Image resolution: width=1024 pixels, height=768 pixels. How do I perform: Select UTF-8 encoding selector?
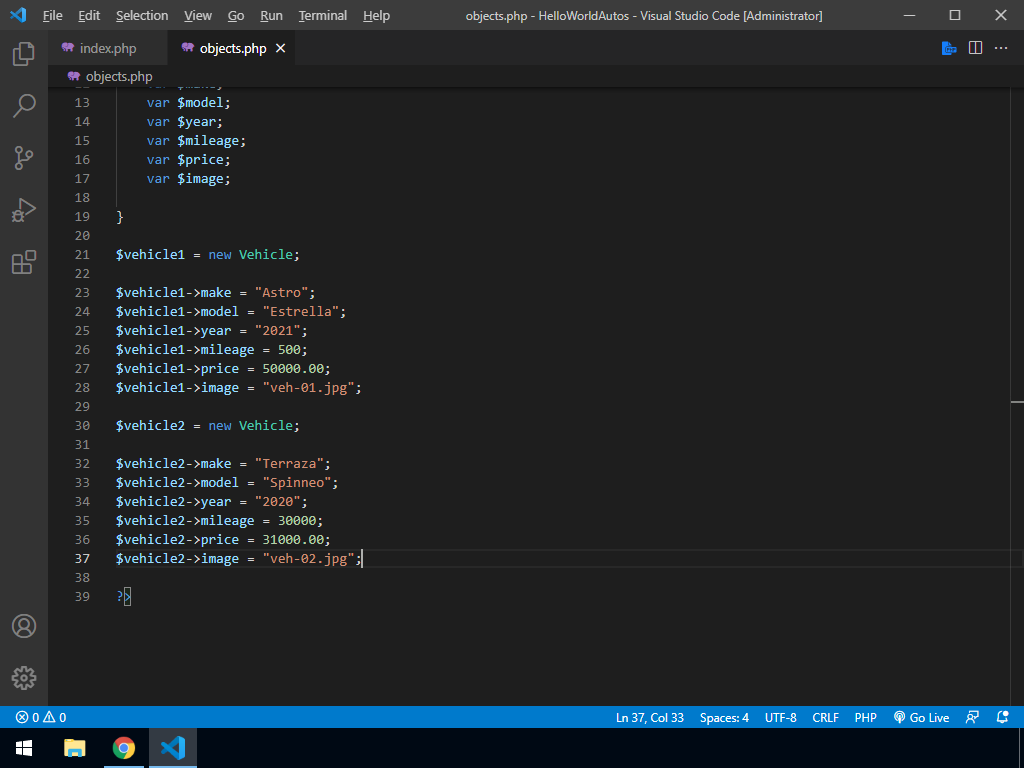pos(780,717)
